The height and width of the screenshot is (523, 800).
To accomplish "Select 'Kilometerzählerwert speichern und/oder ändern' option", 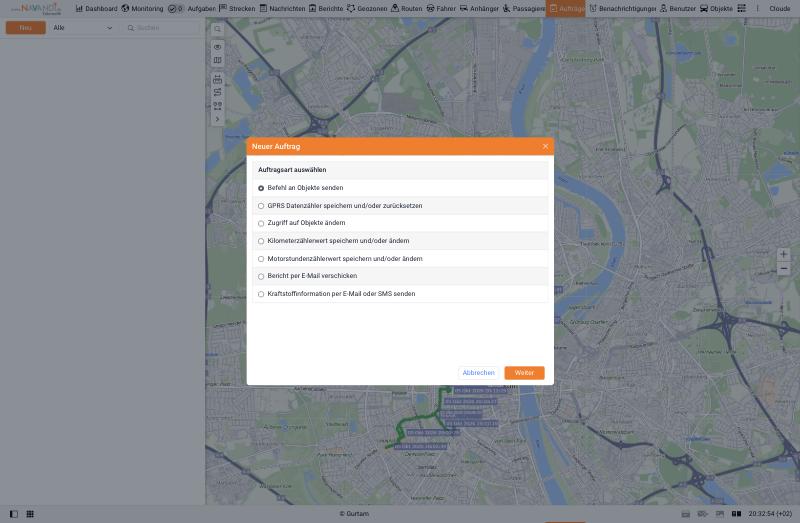I will 261,241.
